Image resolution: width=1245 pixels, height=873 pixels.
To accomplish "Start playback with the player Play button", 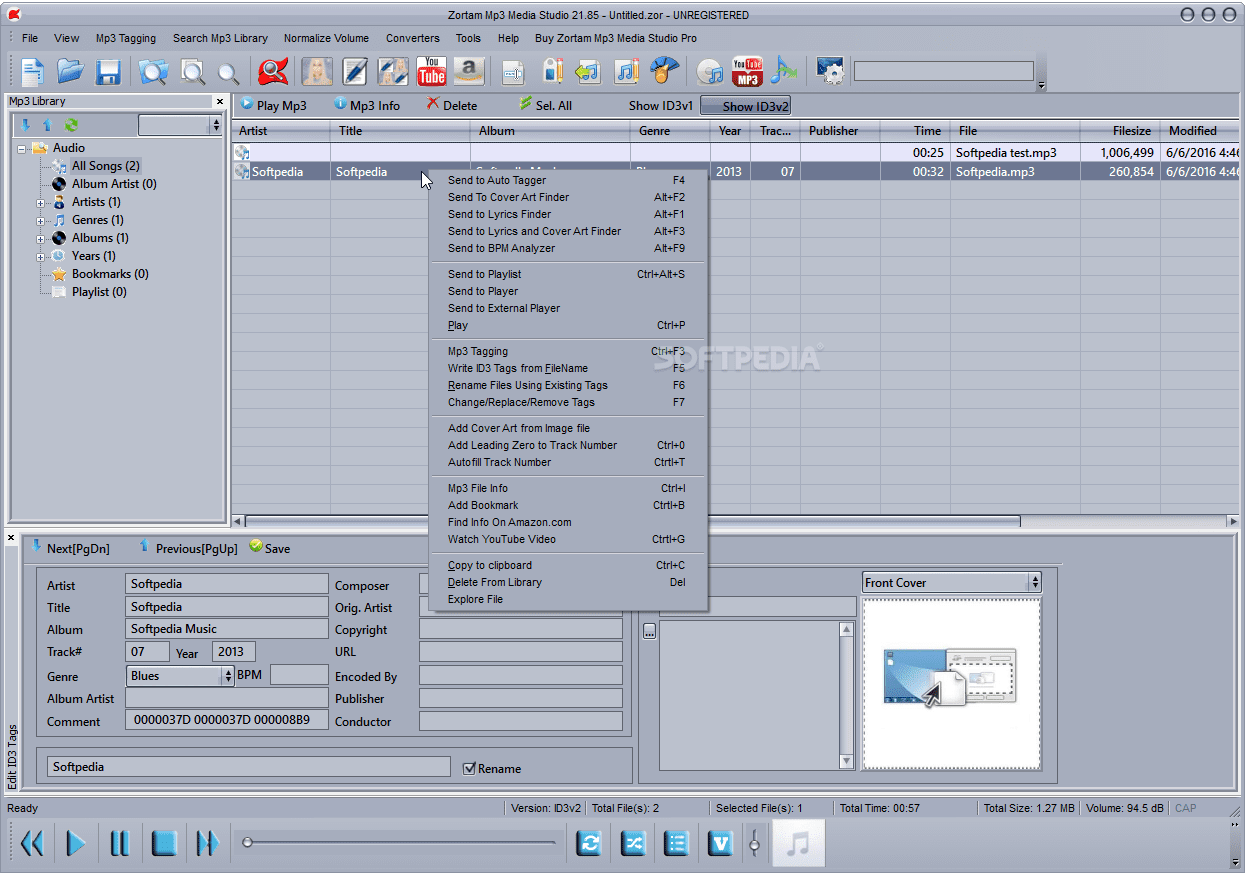I will point(76,843).
